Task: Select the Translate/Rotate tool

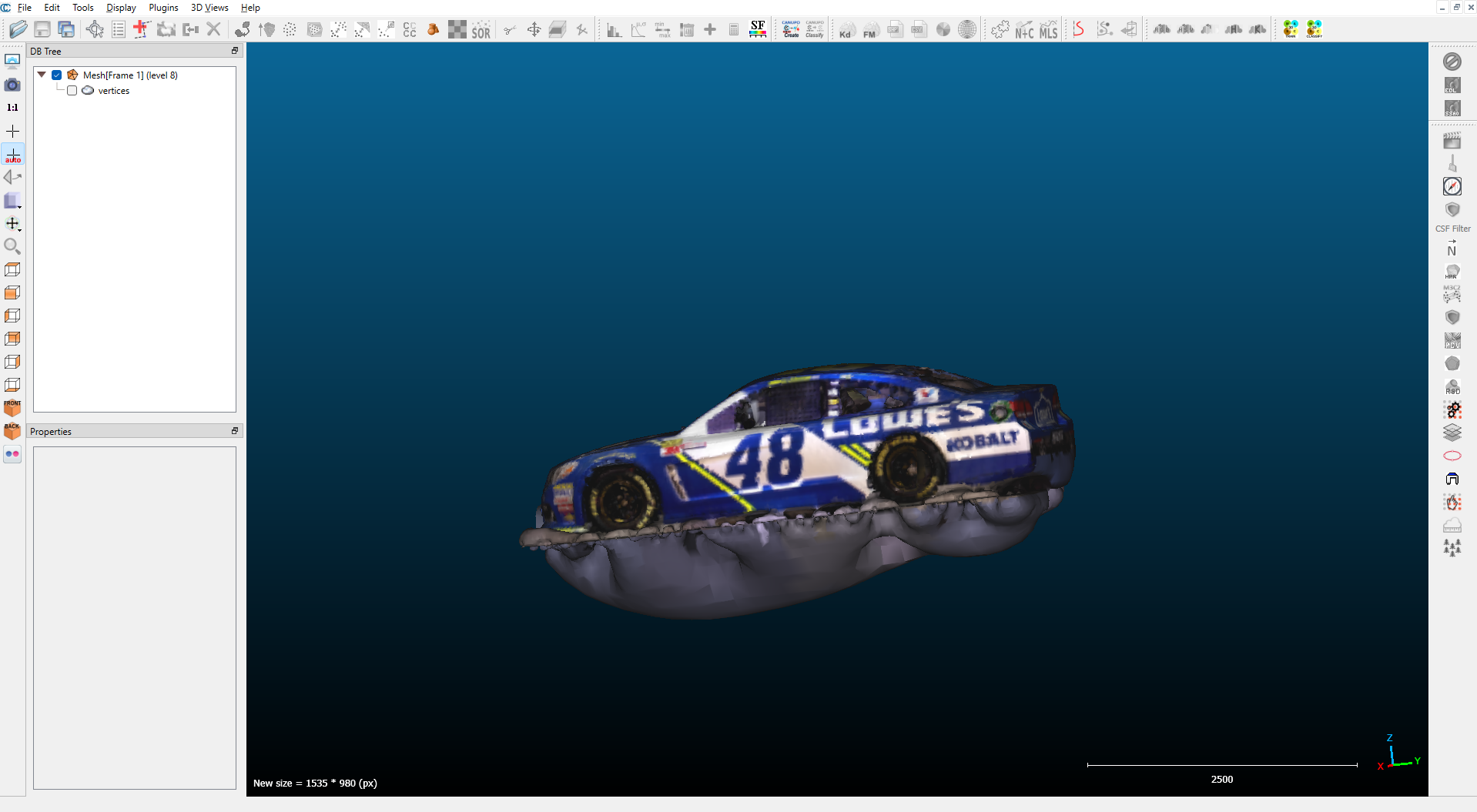Action: coord(534,29)
